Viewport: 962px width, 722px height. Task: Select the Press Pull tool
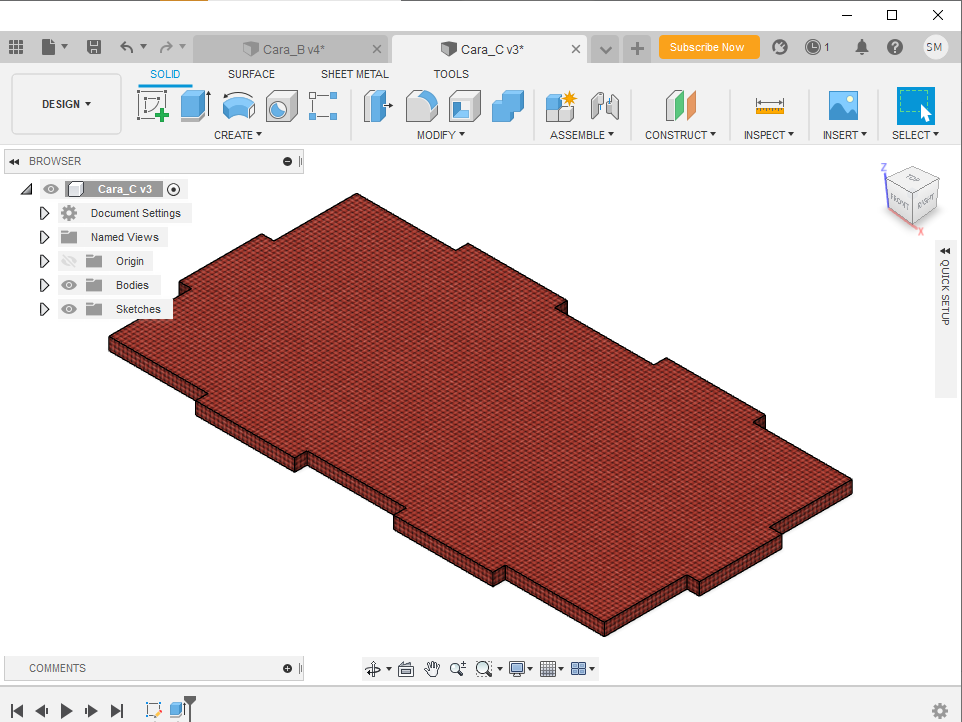[x=378, y=106]
